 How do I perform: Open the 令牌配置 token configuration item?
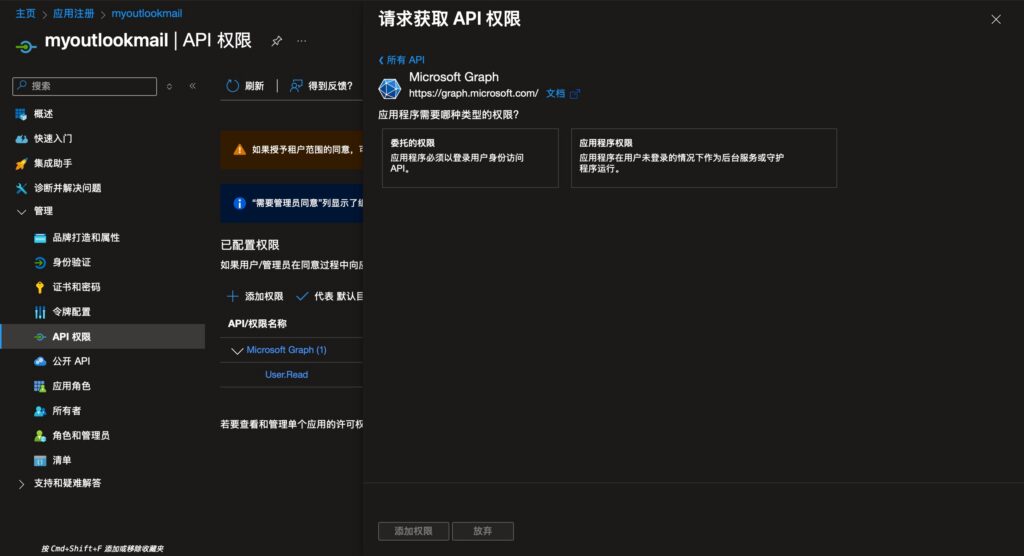click(x=71, y=312)
